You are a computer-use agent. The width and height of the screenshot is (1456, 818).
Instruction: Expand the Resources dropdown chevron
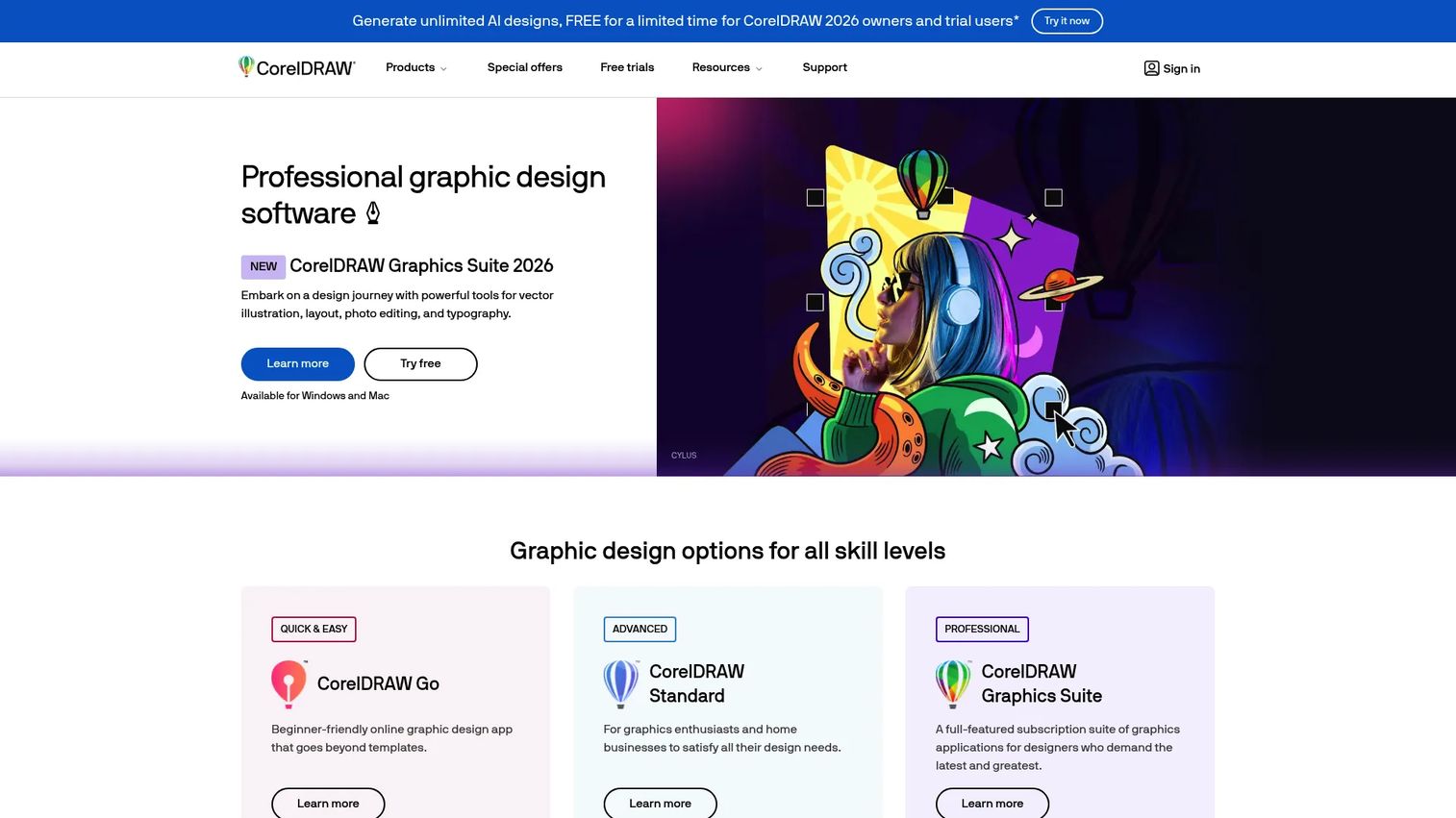759,68
